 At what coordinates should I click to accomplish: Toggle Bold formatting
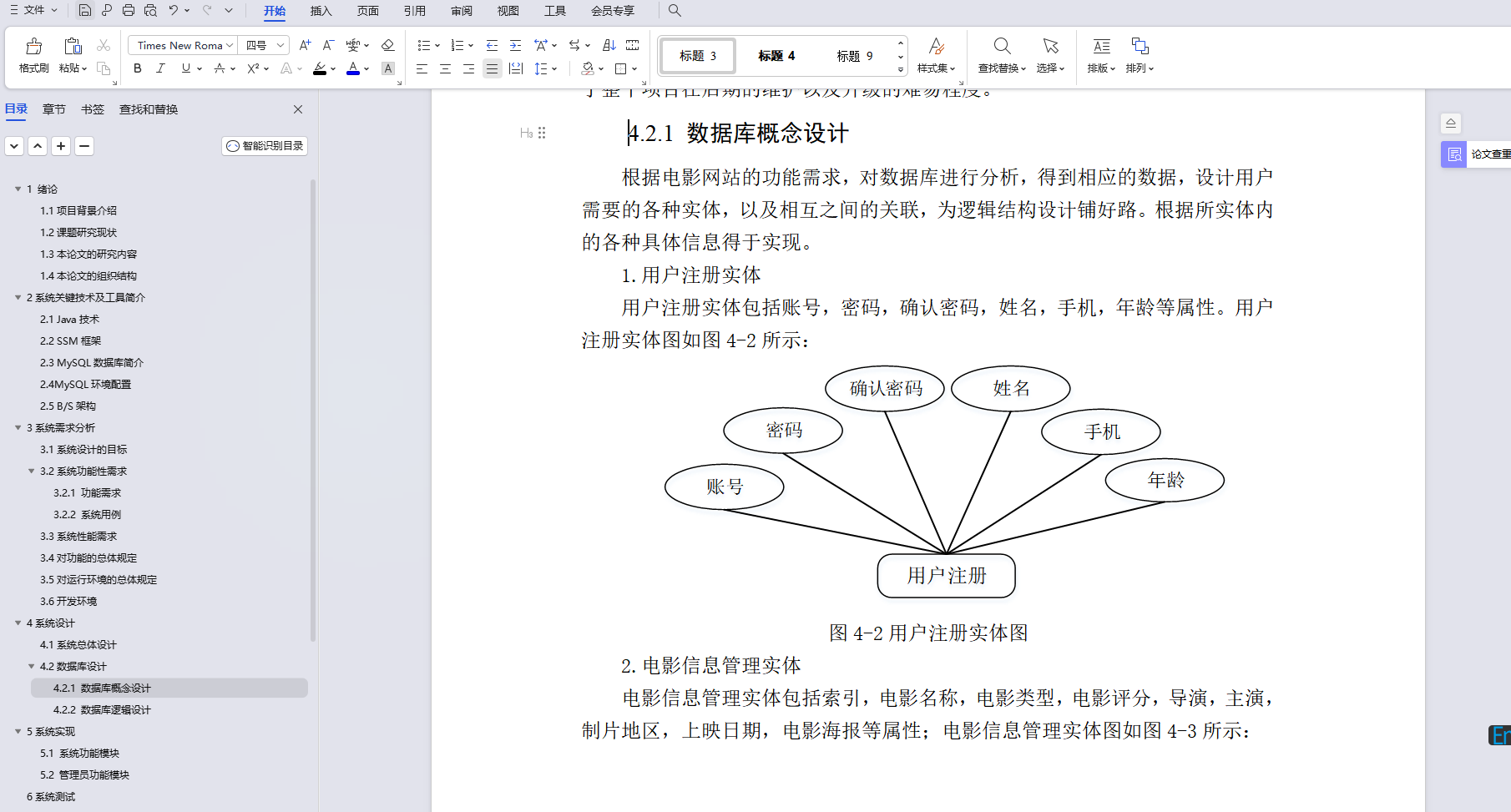click(x=138, y=68)
